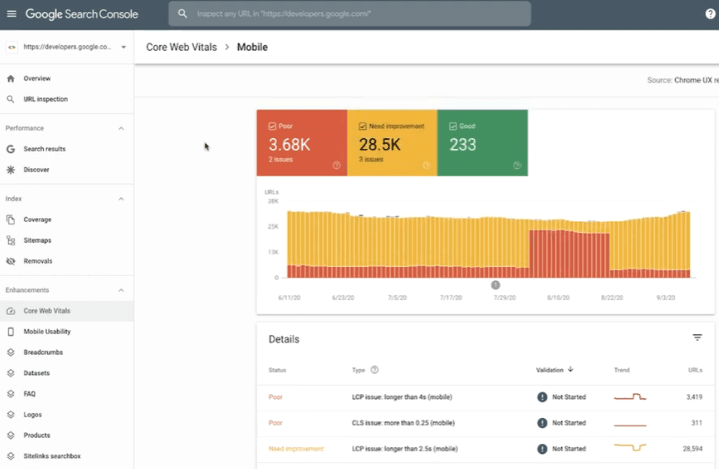Click the help icon beside Type column
The image size is (719, 469).
[375, 370]
